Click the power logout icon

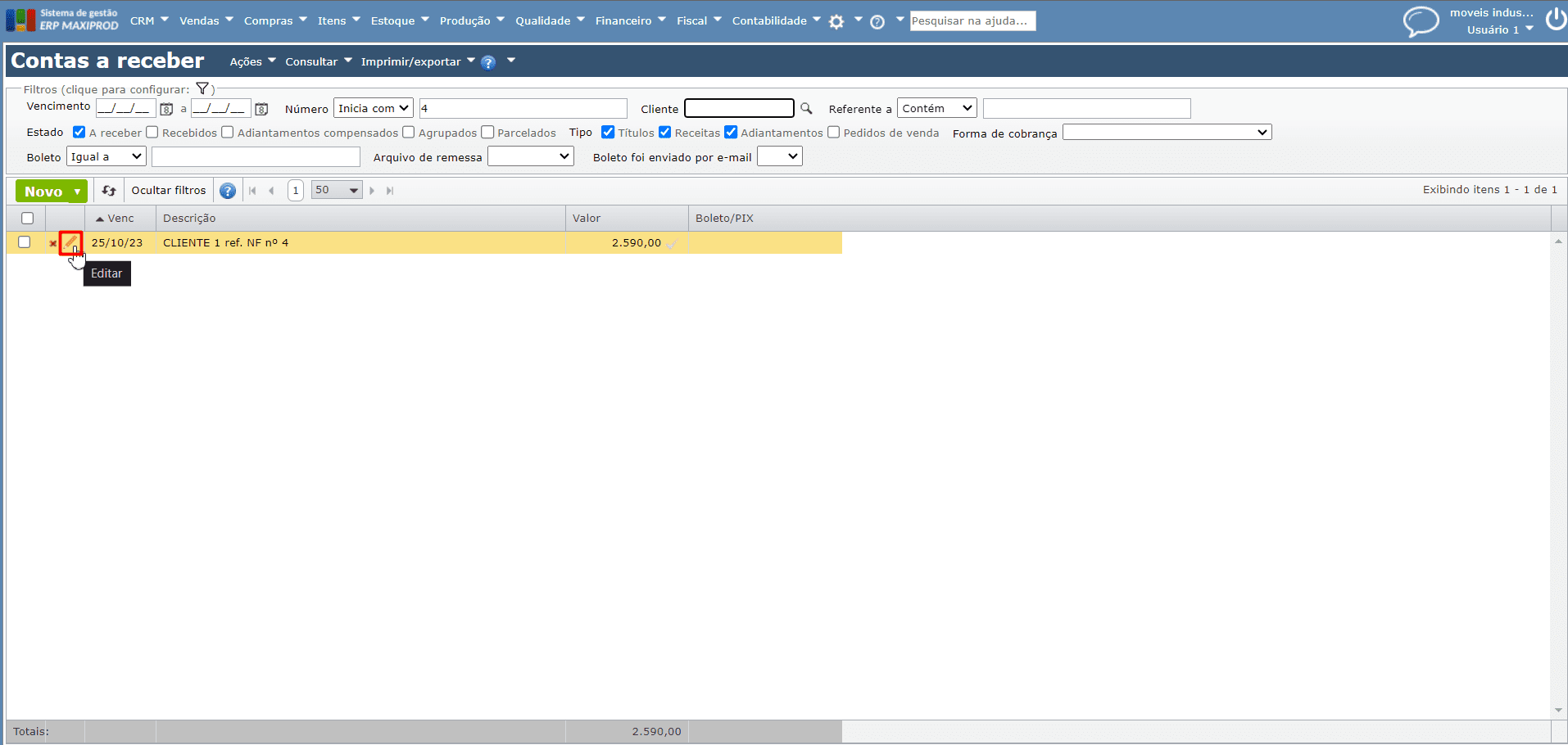(x=1556, y=19)
